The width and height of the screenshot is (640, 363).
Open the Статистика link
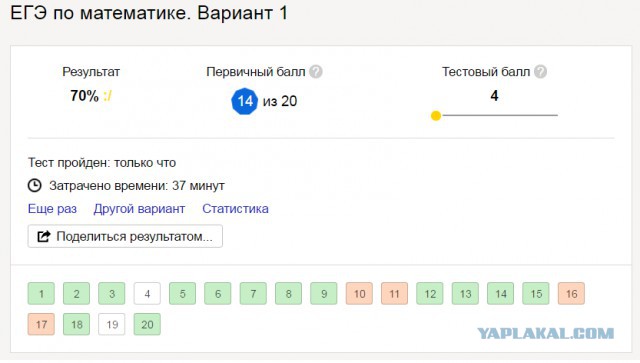[x=235, y=209]
